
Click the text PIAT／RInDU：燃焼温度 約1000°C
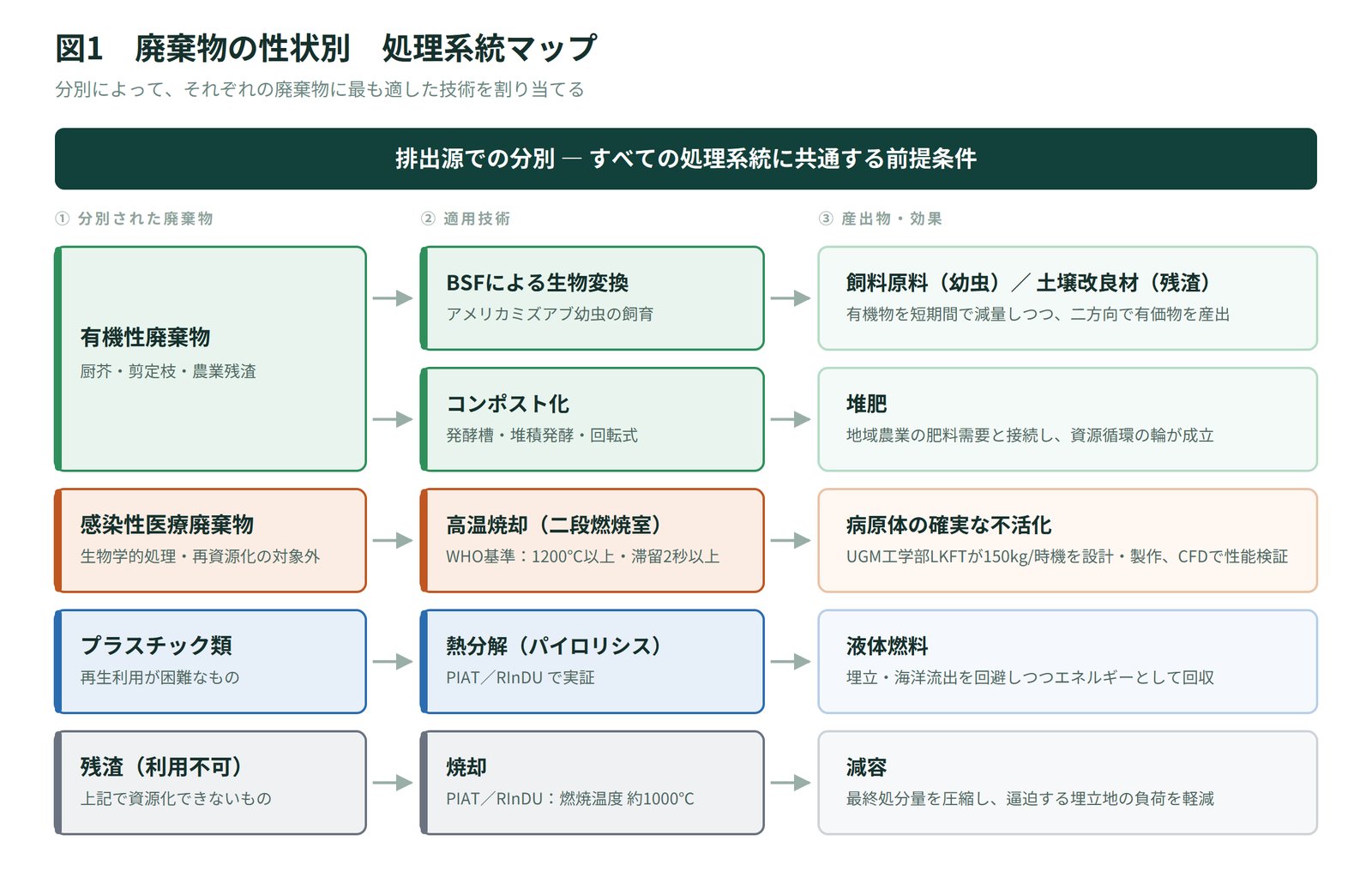[570, 798]
